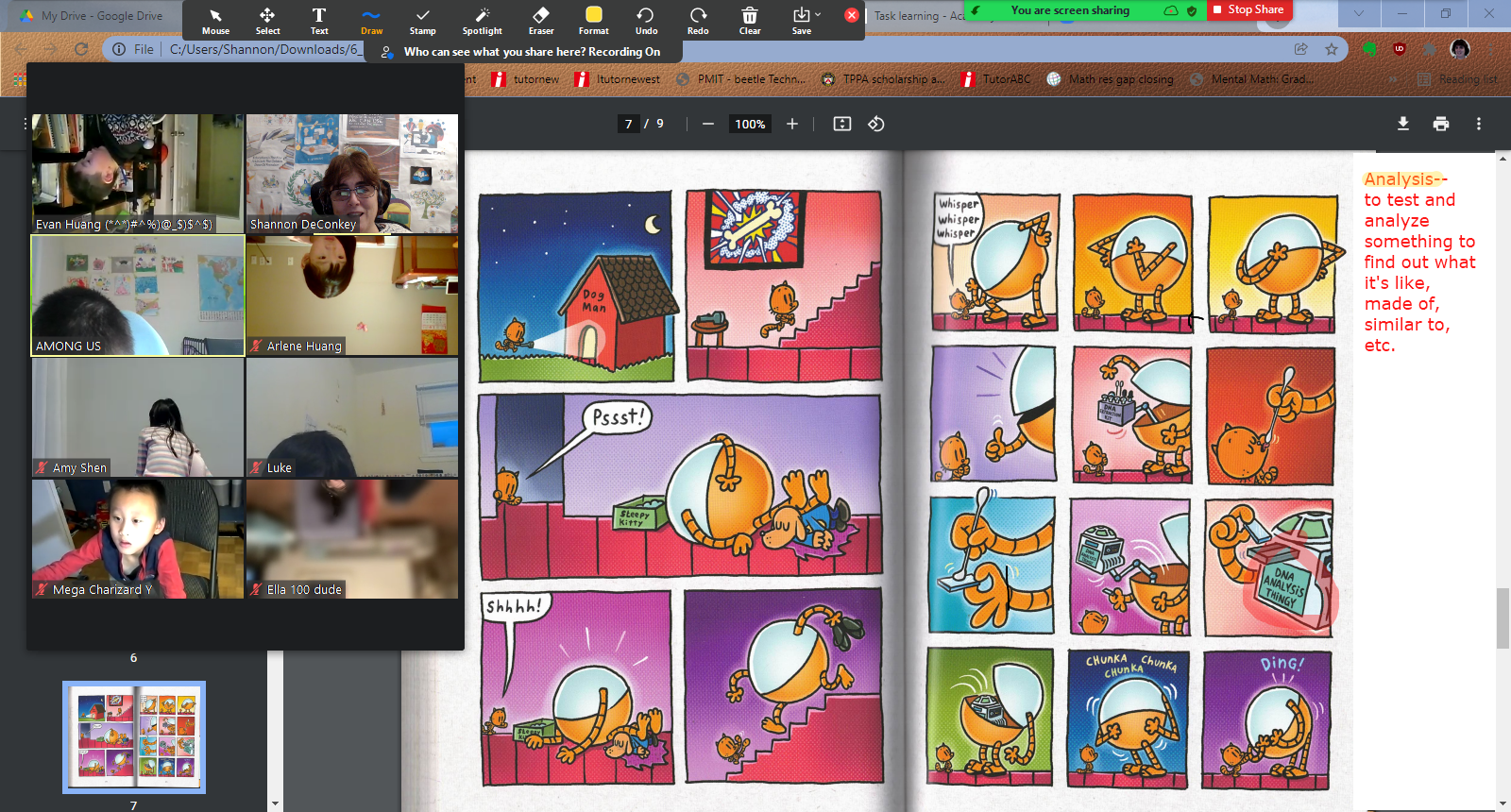Click the thumbnail sidebar scroll down arrow
Screen dimensions: 1511x812
pos(275,804)
